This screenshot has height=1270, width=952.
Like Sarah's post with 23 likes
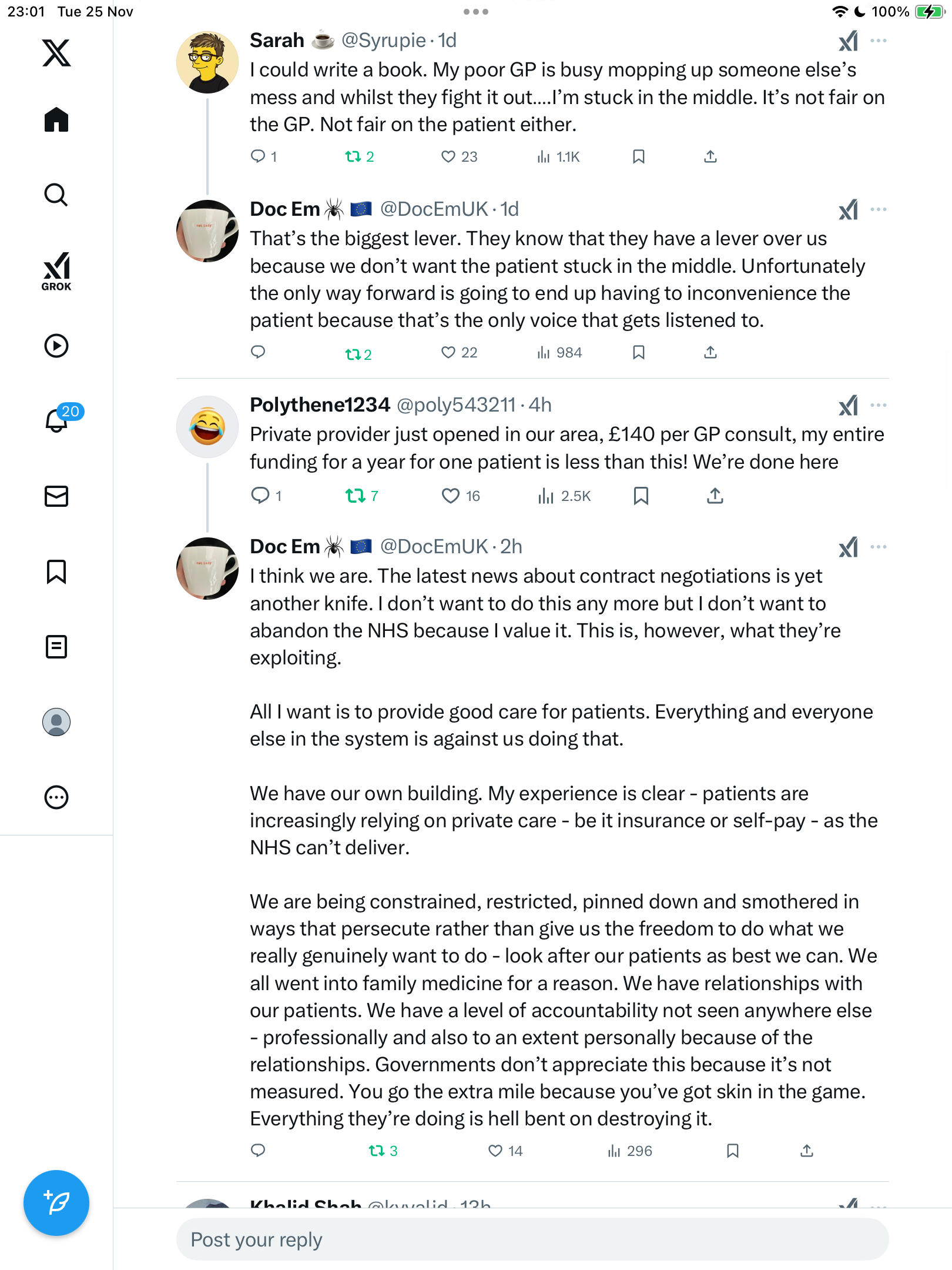point(448,156)
